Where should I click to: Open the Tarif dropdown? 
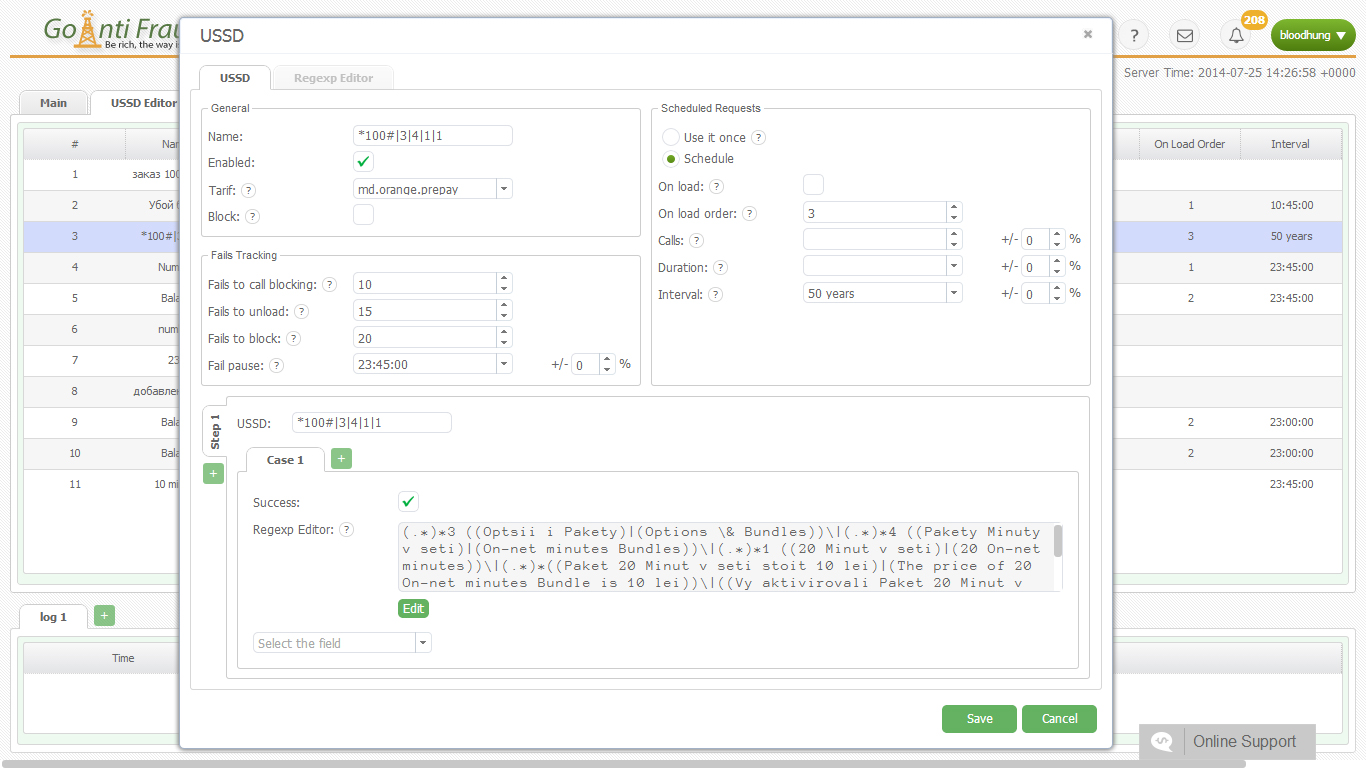tap(504, 189)
